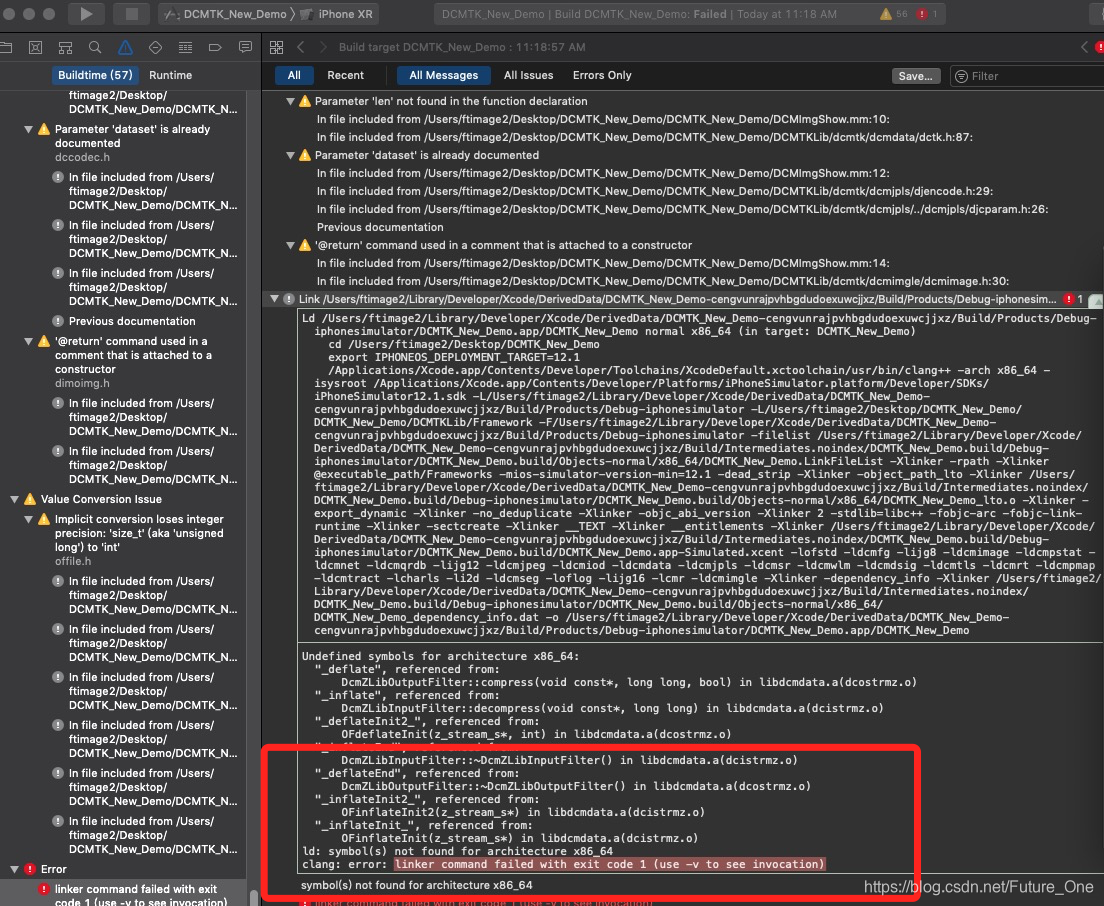
Task: Click the Stop build button
Action: click(x=132, y=14)
